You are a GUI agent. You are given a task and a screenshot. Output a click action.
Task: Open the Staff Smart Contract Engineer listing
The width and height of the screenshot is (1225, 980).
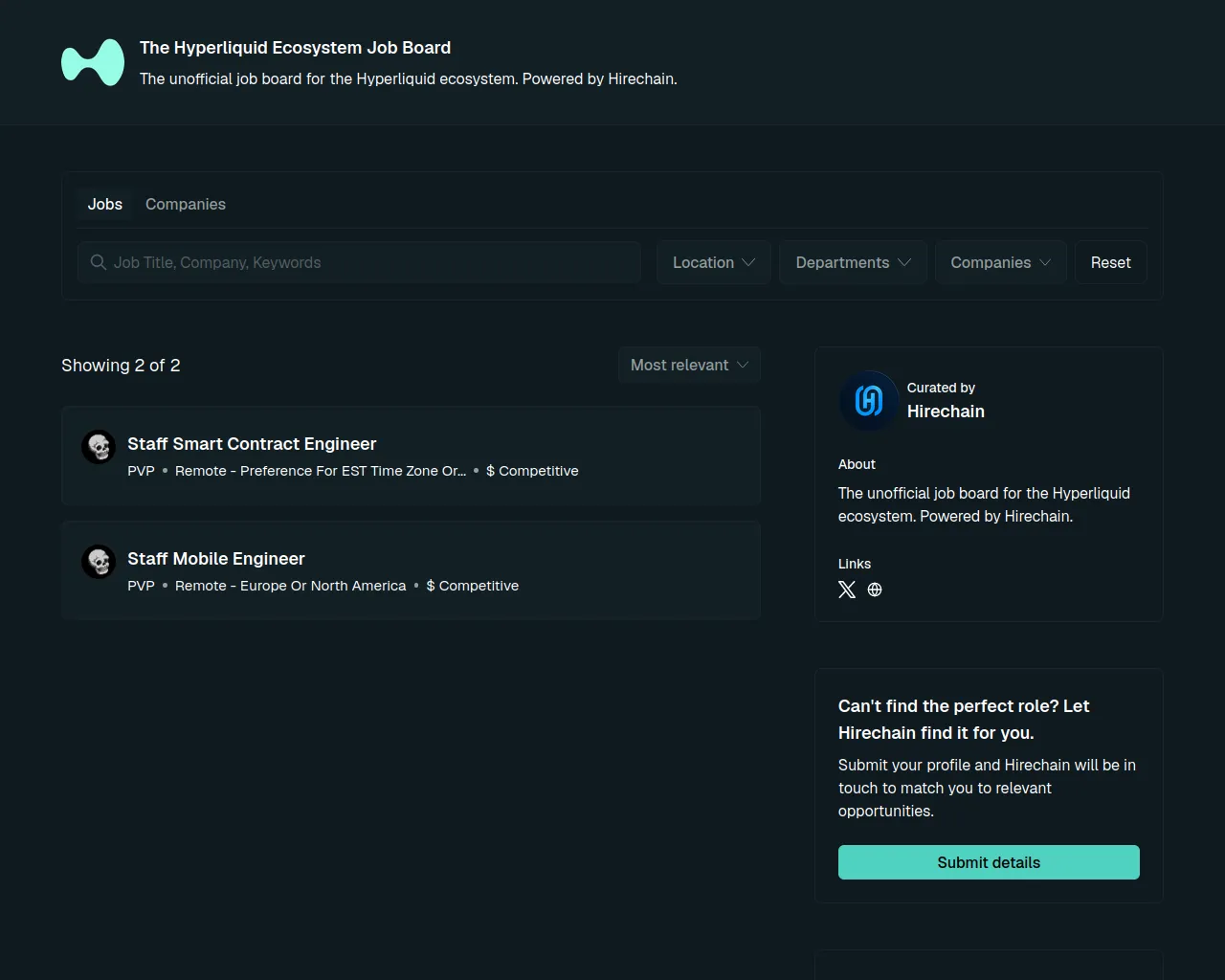click(252, 444)
